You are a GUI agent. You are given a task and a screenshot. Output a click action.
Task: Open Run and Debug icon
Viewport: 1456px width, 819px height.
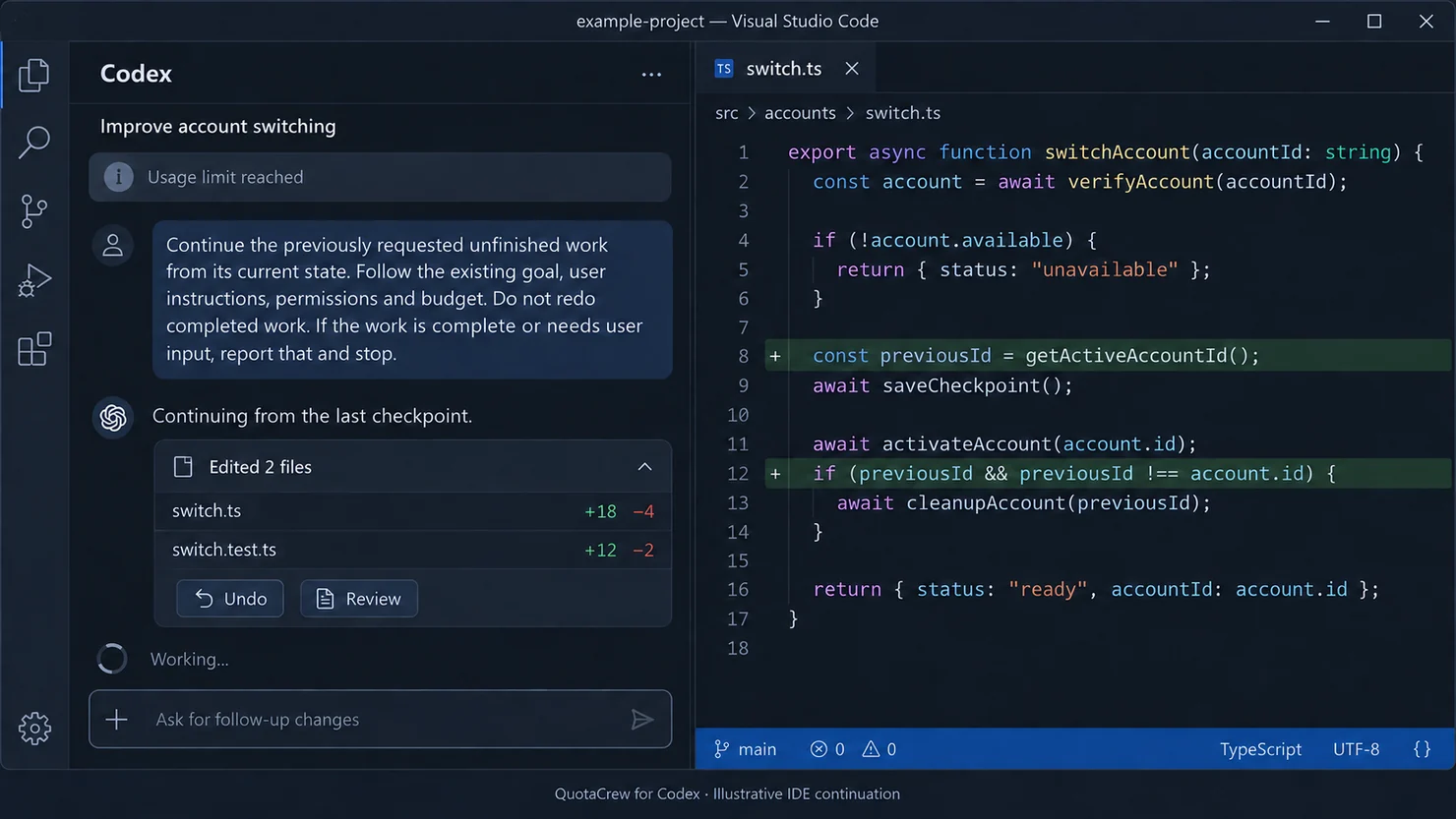tap(34, 280)
